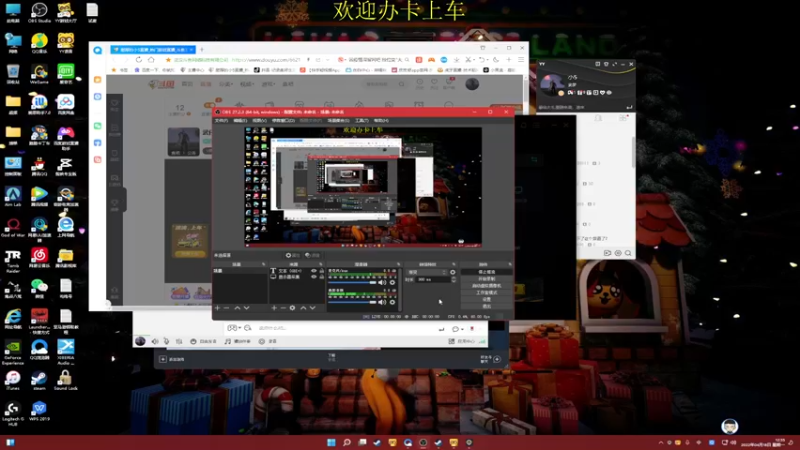This screenshot has height=450, width=800.
Task: Open OBS Settings from the controls panel
Action: coord(486,299)
